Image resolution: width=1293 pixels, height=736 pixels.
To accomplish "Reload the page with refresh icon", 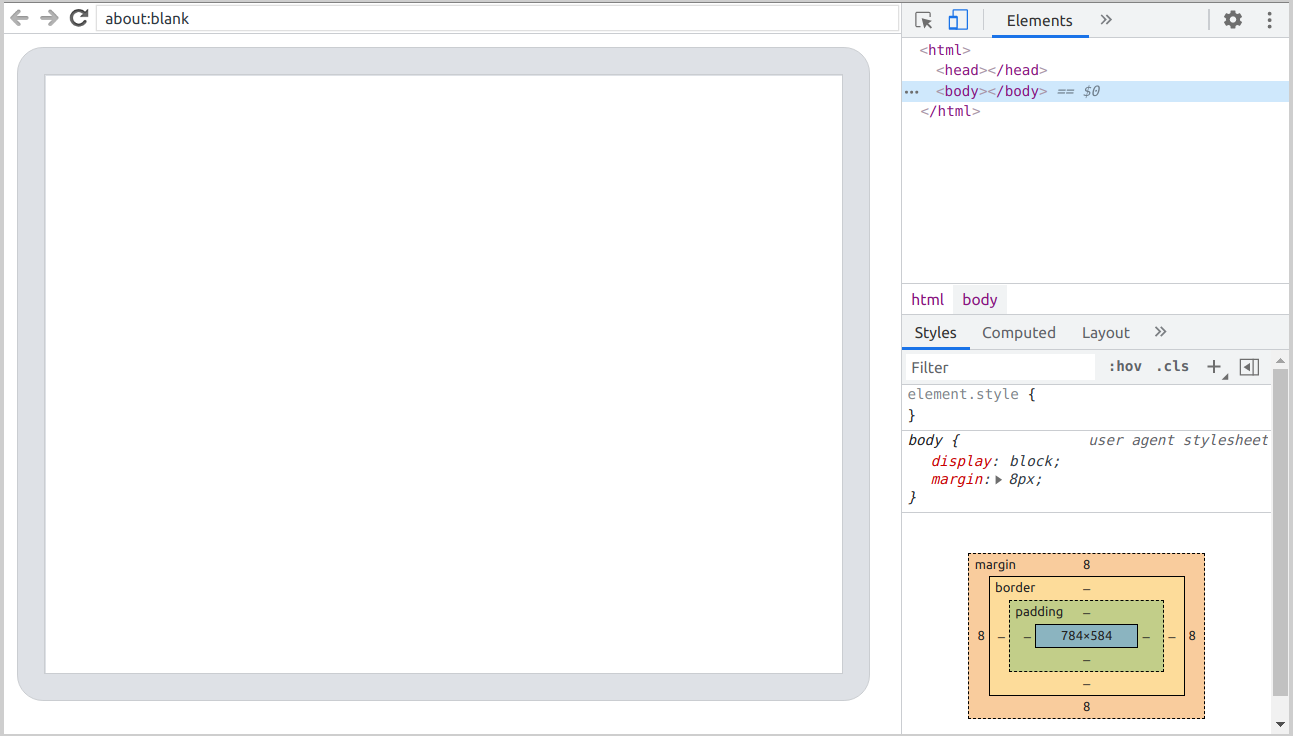I will pyautogui.click(x=79, y=18).
